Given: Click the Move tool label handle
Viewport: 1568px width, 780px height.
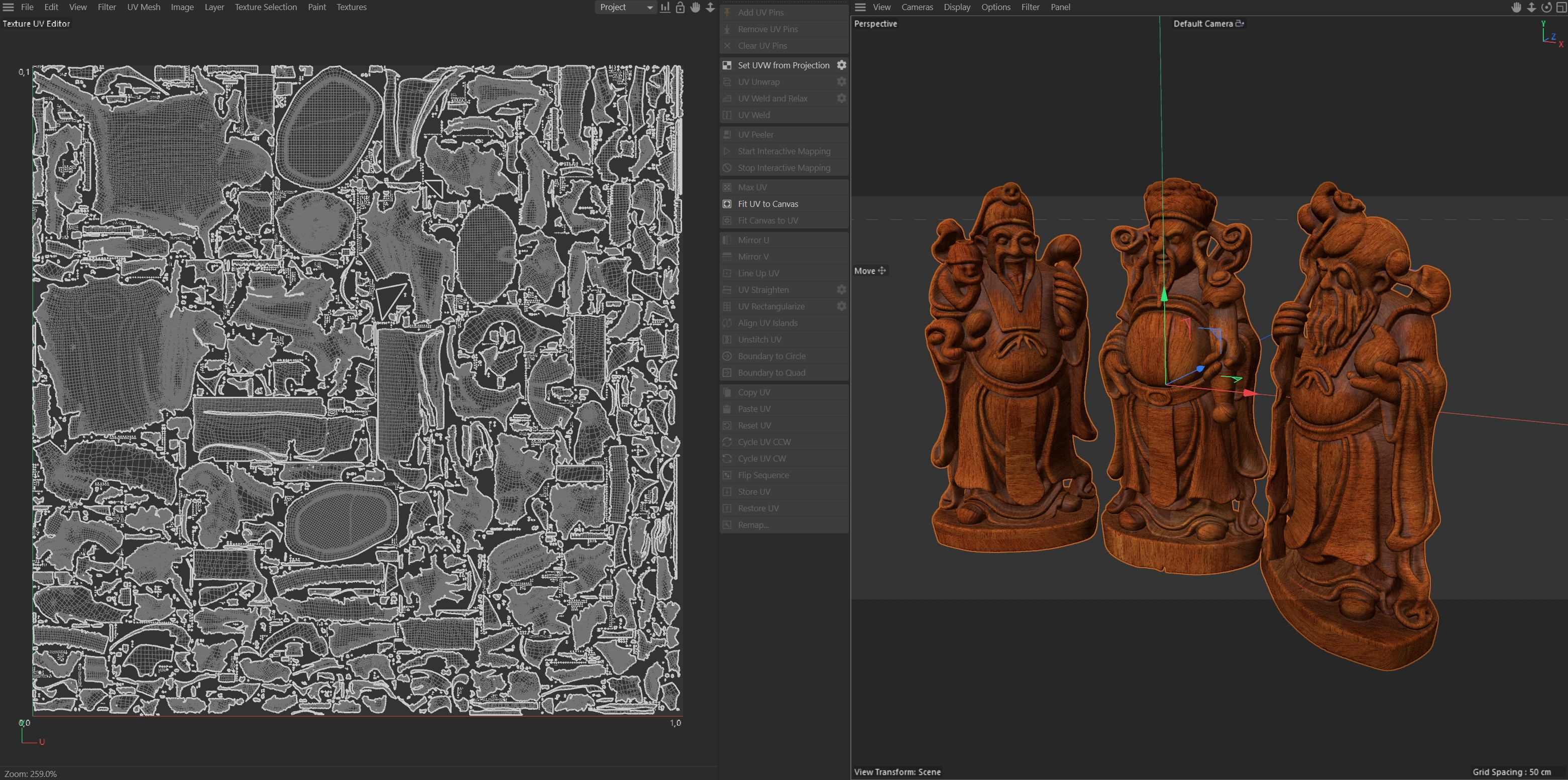Looking at the screenshot, I should [x=881, y=270].
